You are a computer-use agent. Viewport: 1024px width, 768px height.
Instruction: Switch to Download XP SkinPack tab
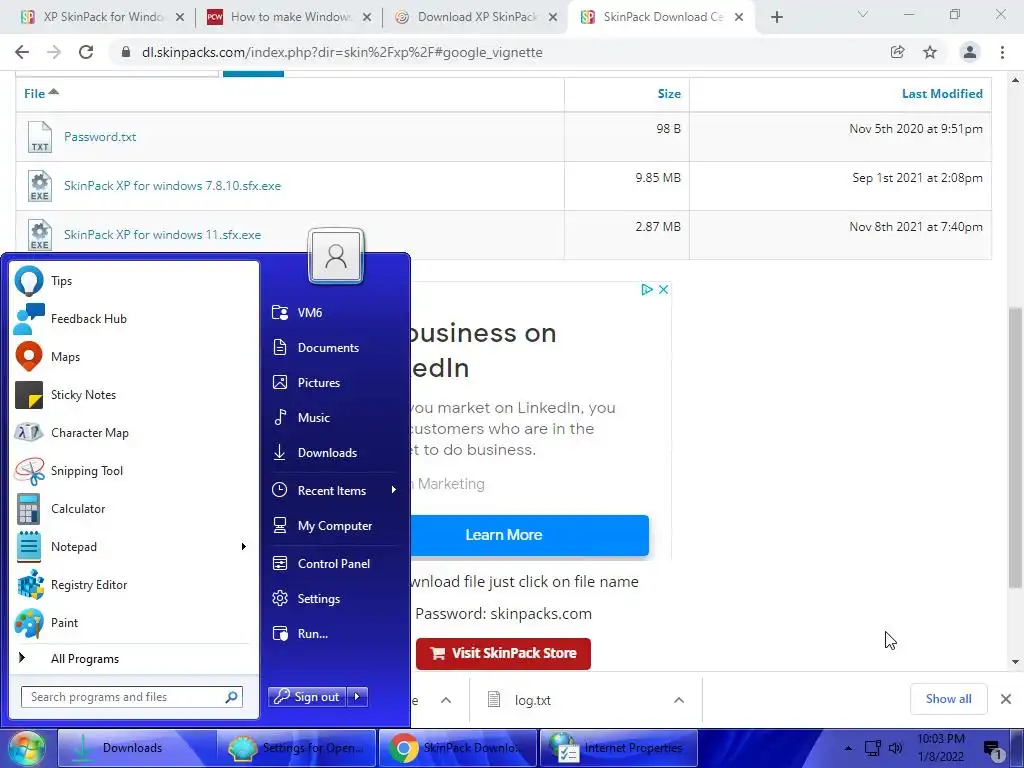point(477,17)
